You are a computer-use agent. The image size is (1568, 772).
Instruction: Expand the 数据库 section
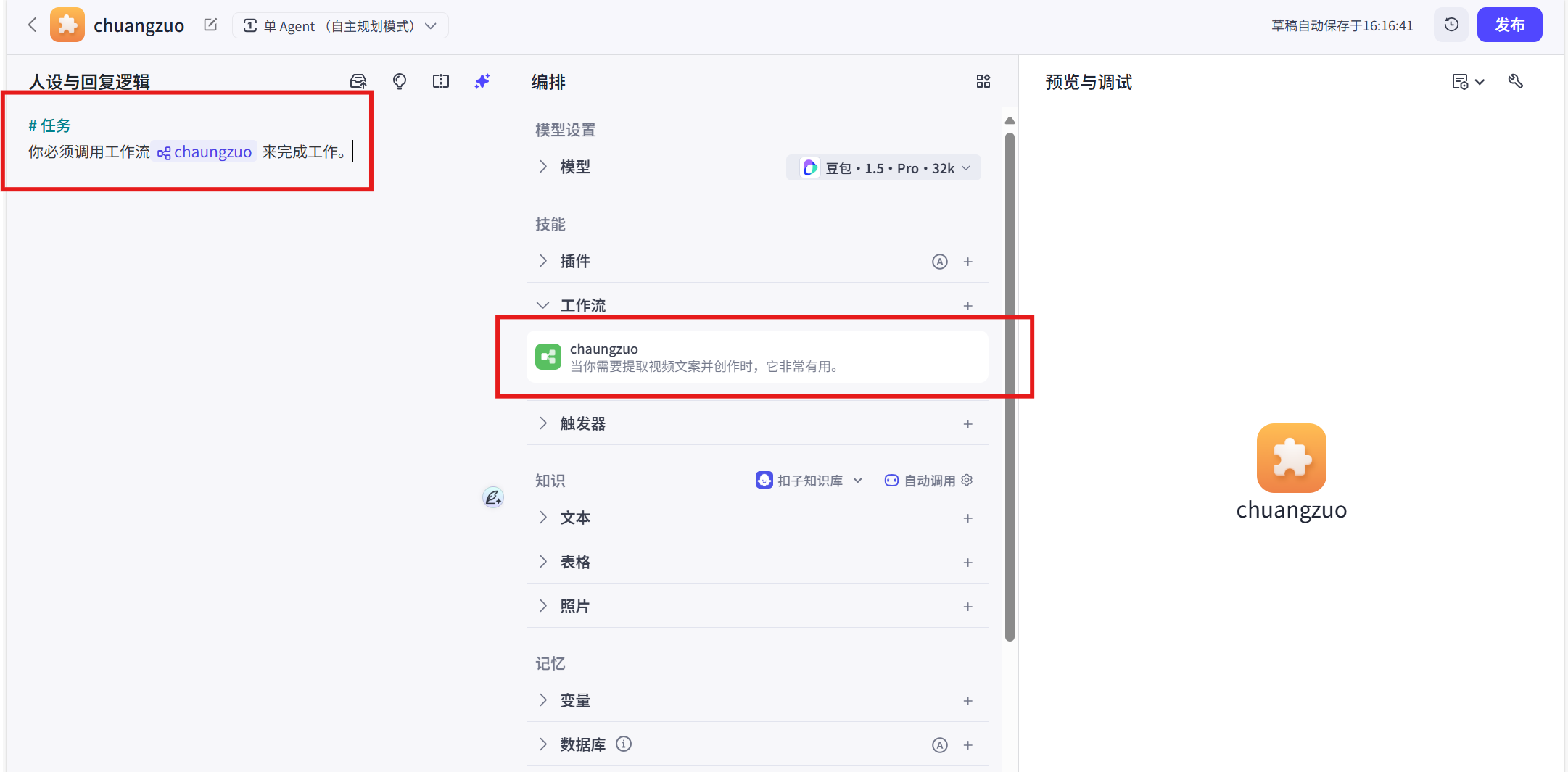coord(543,744)
